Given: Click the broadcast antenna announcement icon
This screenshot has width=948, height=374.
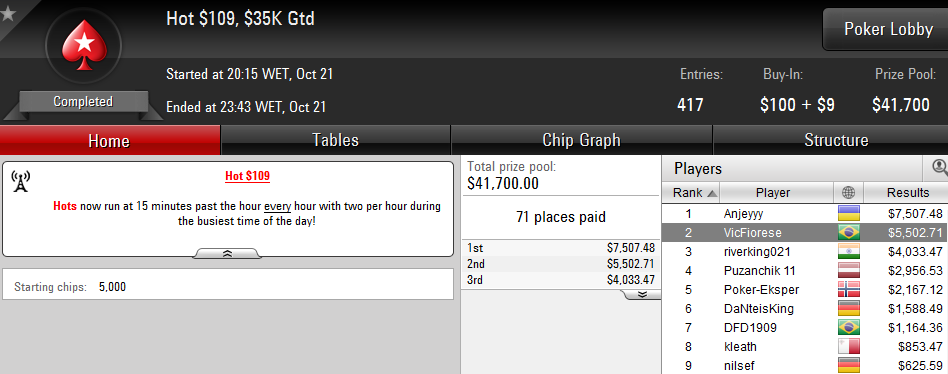Looking at the screenshot, I should [21, 181].
